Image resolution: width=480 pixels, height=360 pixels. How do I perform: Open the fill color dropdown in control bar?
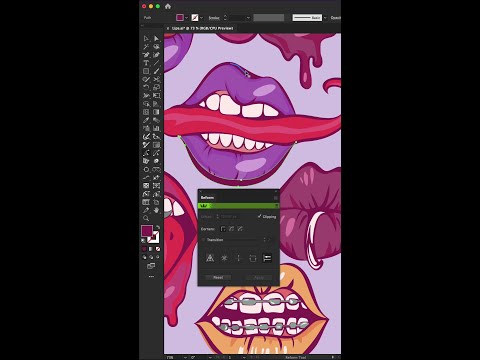(186, 18)
